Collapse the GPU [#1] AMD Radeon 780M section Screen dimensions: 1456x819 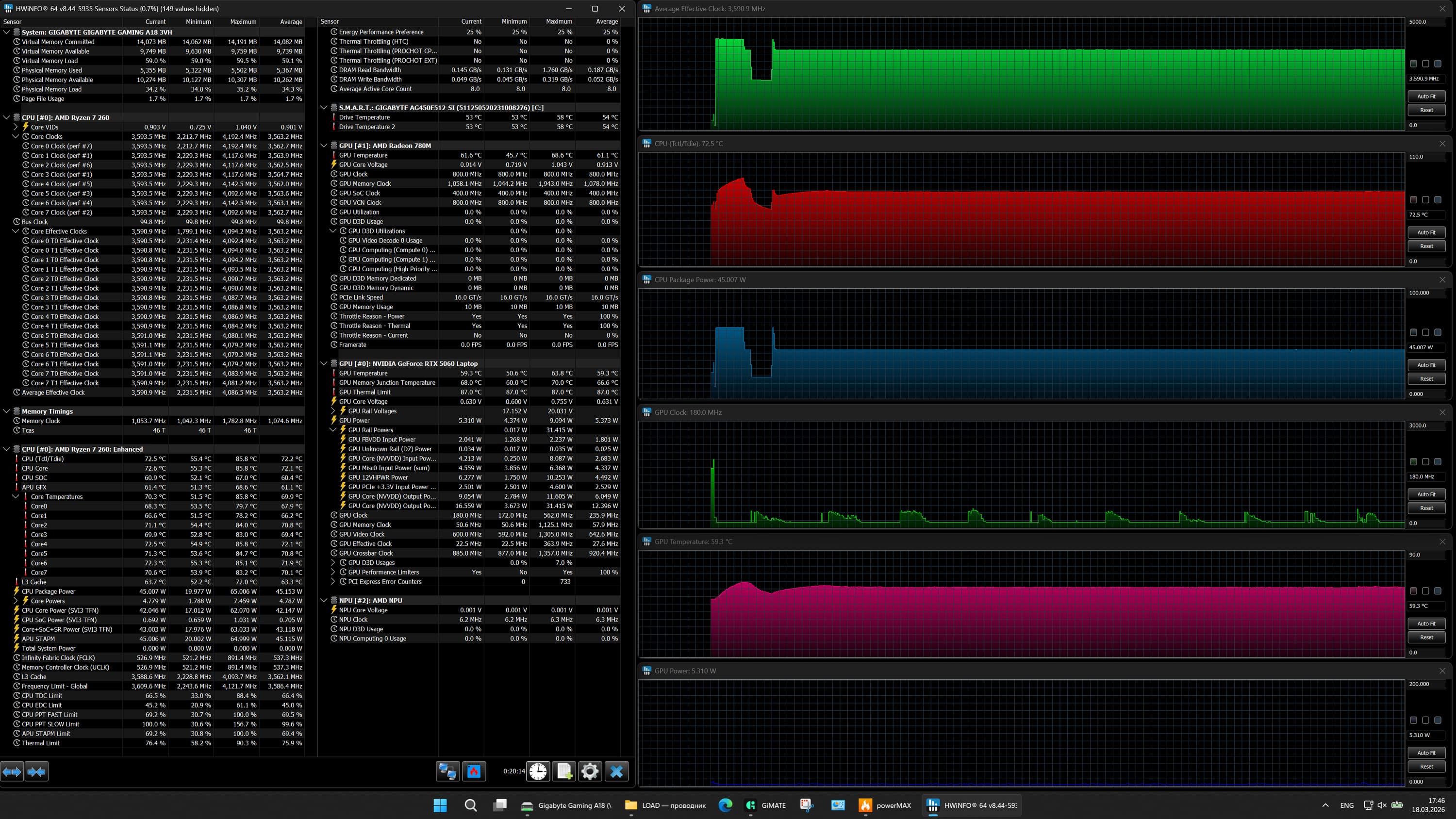(x=324, y=145)
